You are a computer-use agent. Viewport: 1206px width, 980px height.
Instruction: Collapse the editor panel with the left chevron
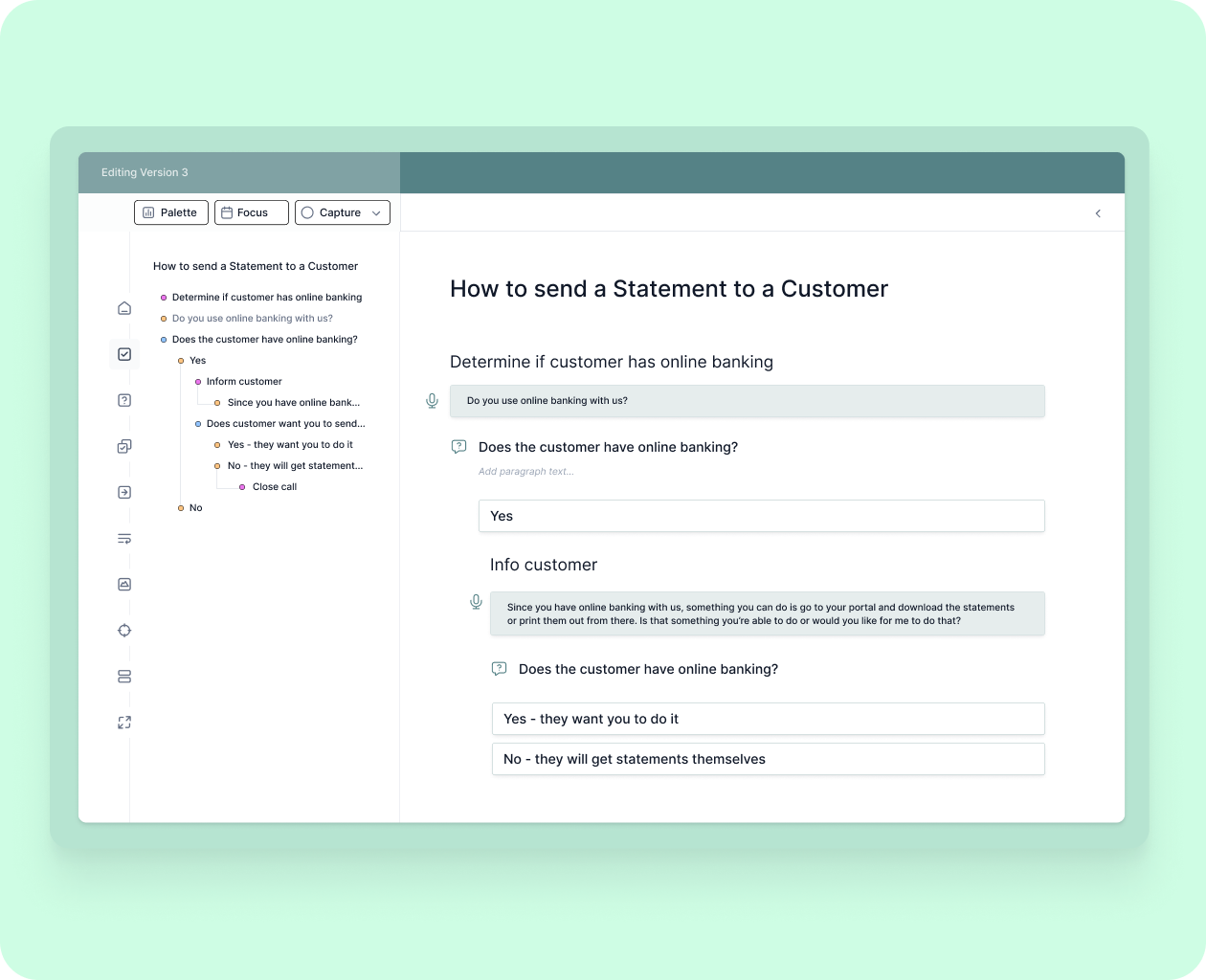coord(1098,213)
